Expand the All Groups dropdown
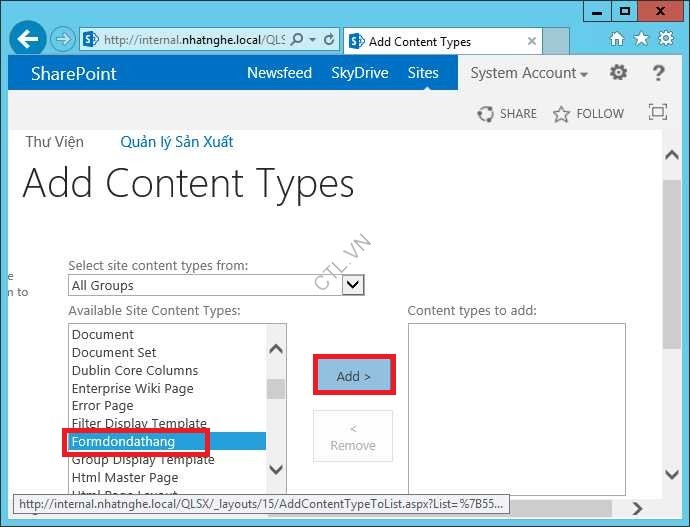Image resolution: width=690 pixels, height=527 pixels. (353, 285)
